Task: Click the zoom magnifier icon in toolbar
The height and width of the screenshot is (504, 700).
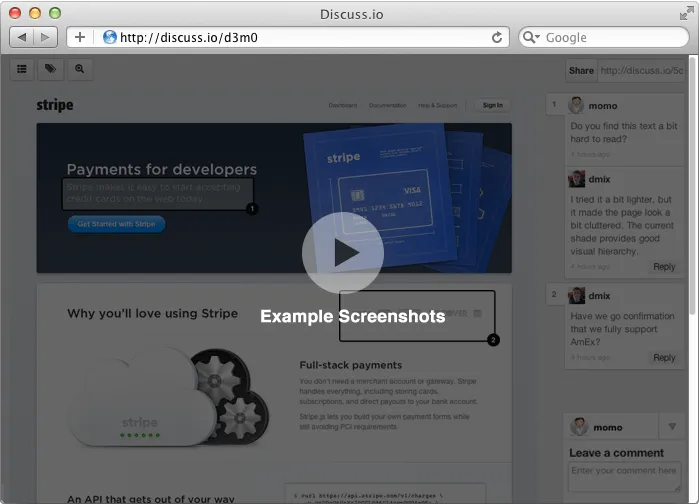Action: 80,69
